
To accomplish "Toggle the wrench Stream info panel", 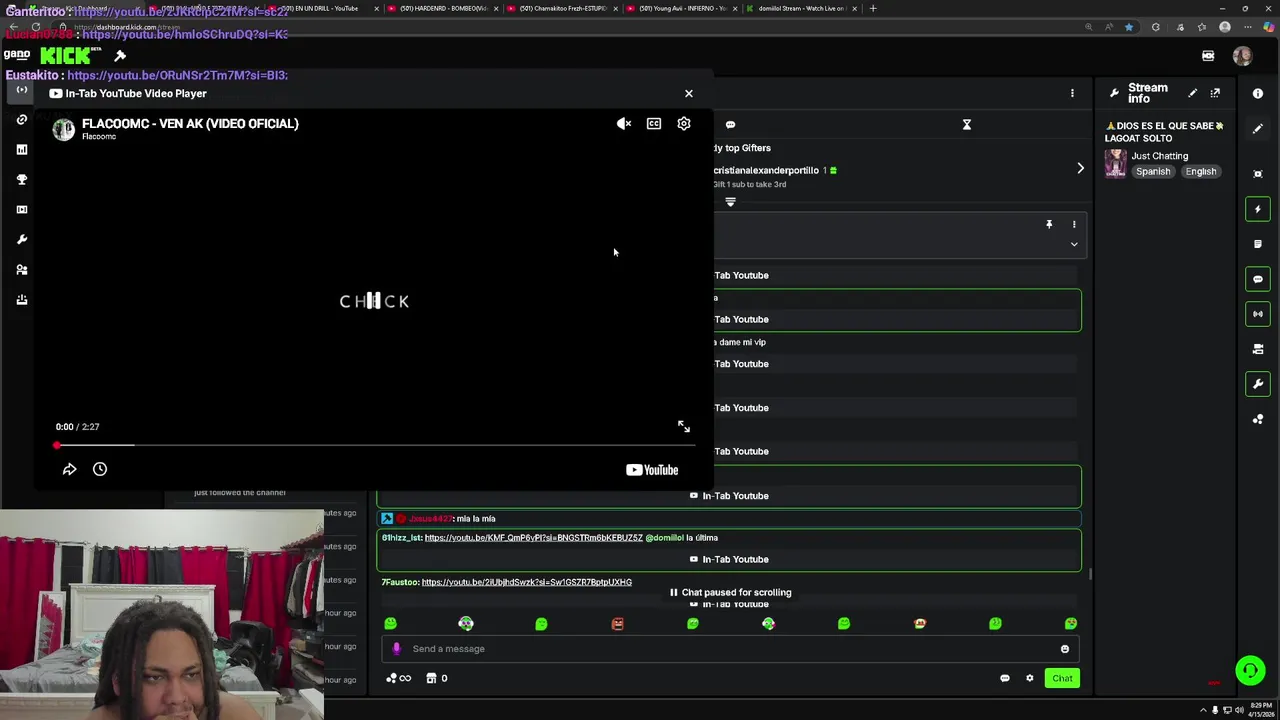I will click(1258, 384).
